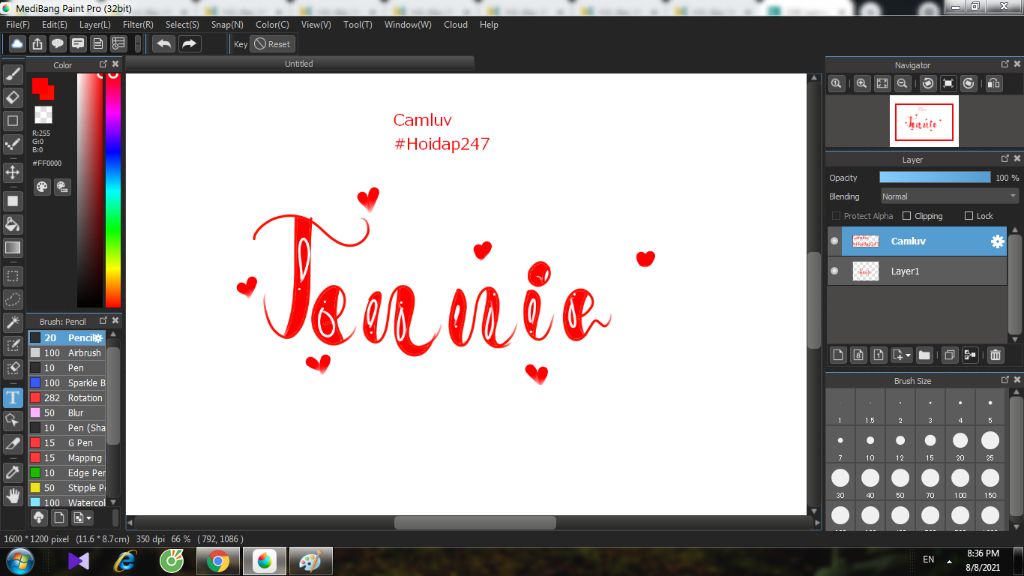1024x576 pixels.
Task: Click the Redo arrow
Action: click(189, 44)
